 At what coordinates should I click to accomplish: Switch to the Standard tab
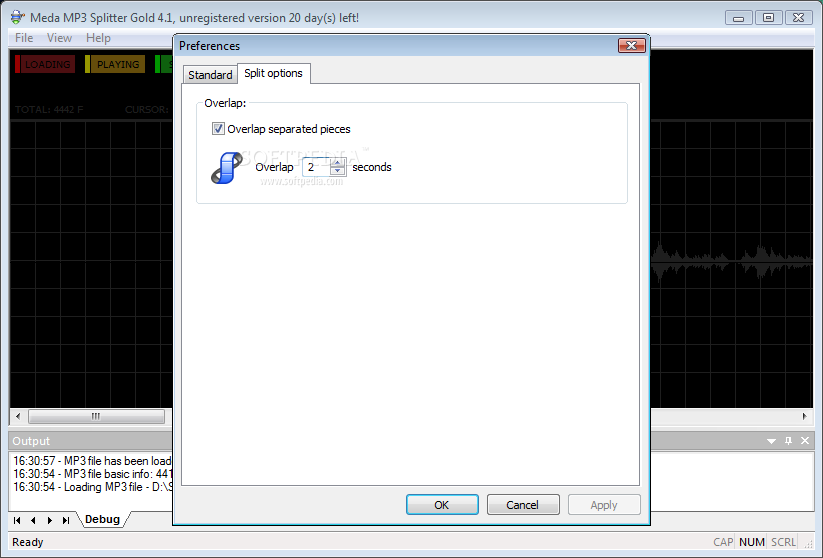[210, 75]
